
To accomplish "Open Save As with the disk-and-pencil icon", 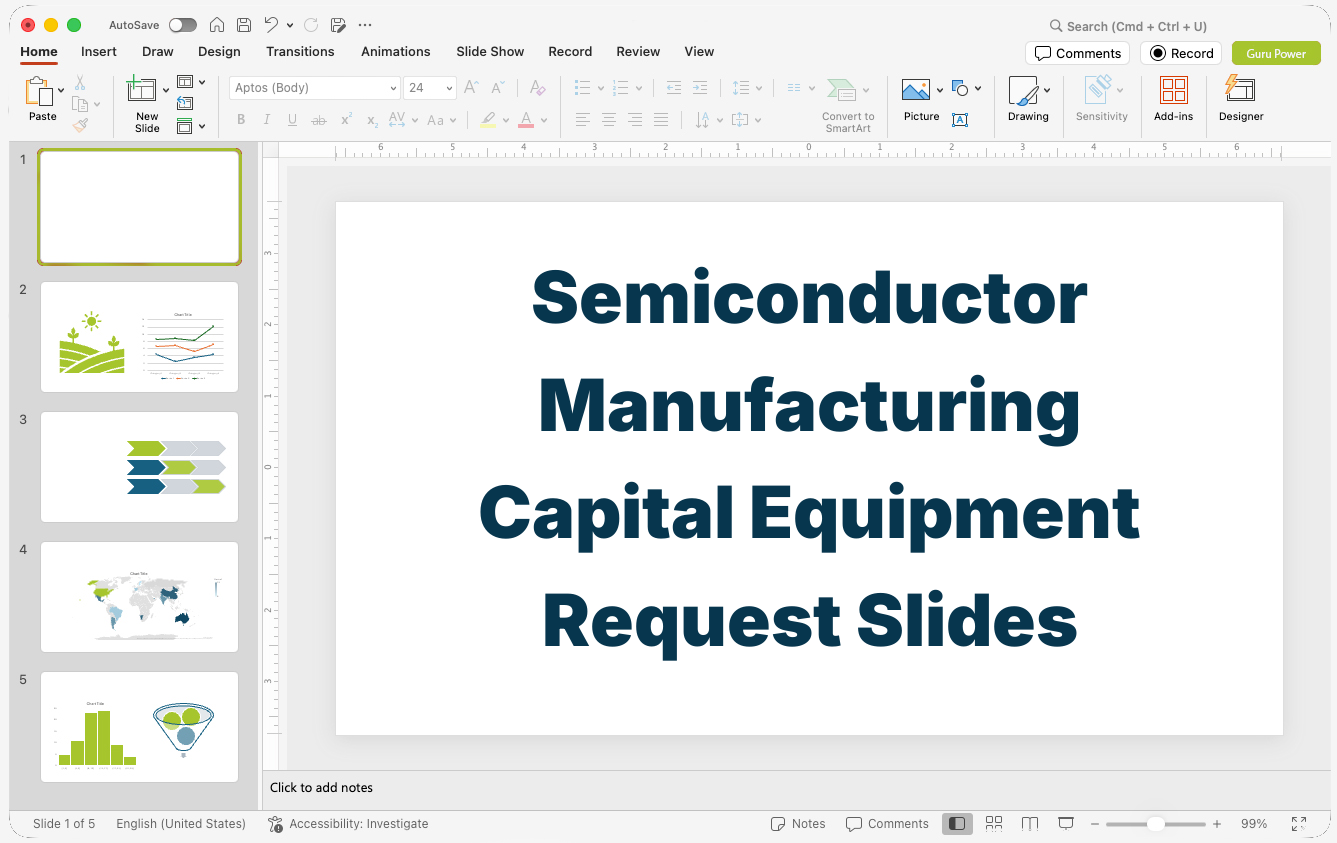I will click(338, 25).
